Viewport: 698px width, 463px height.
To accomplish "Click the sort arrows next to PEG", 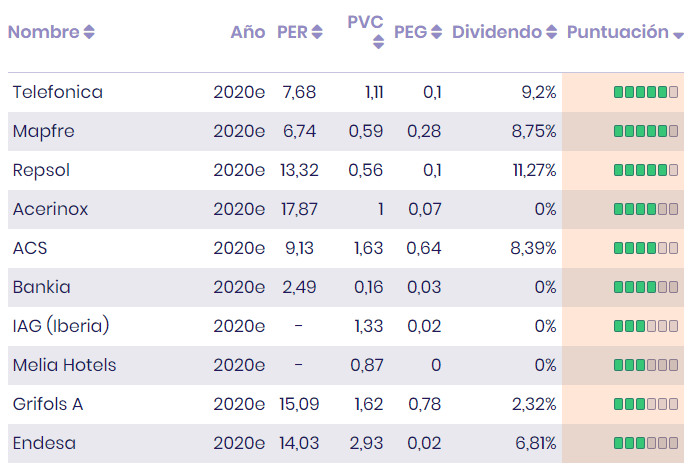I will 436,33.
